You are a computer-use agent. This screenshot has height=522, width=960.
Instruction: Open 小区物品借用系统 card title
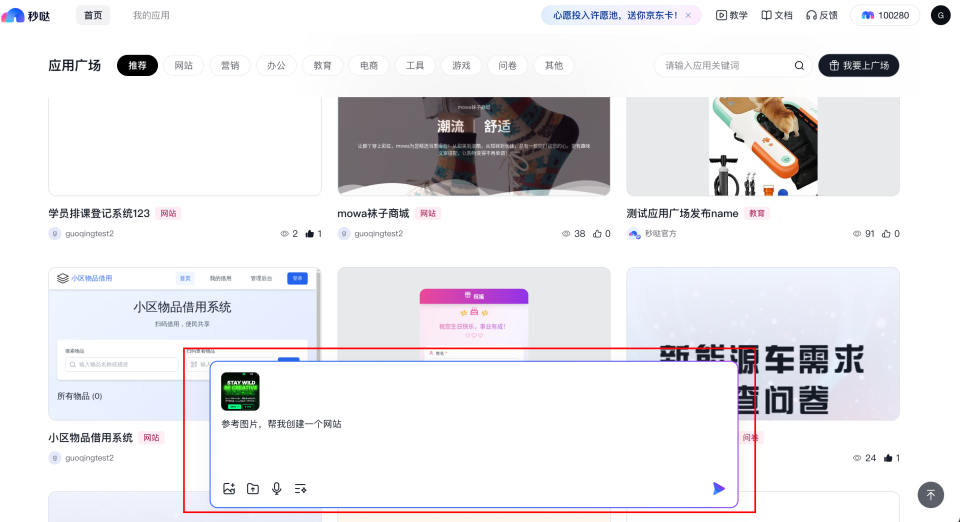tap(91, 438)
